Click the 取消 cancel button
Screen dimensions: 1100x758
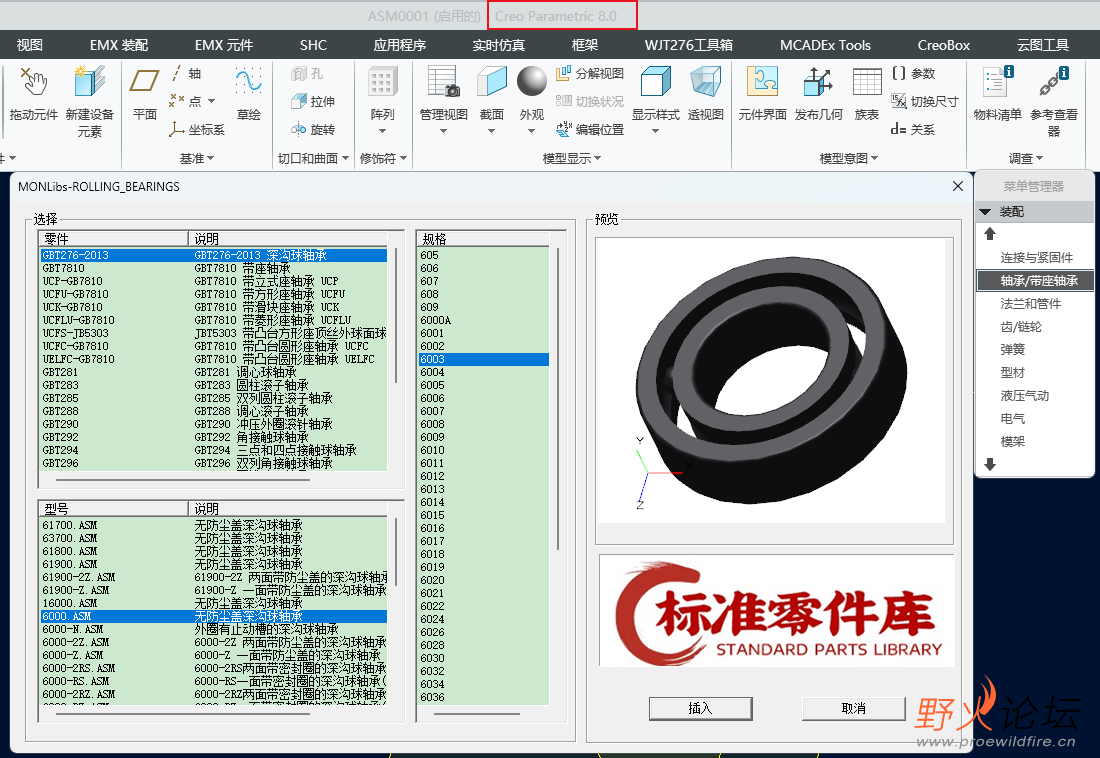(x=853, y=708)
